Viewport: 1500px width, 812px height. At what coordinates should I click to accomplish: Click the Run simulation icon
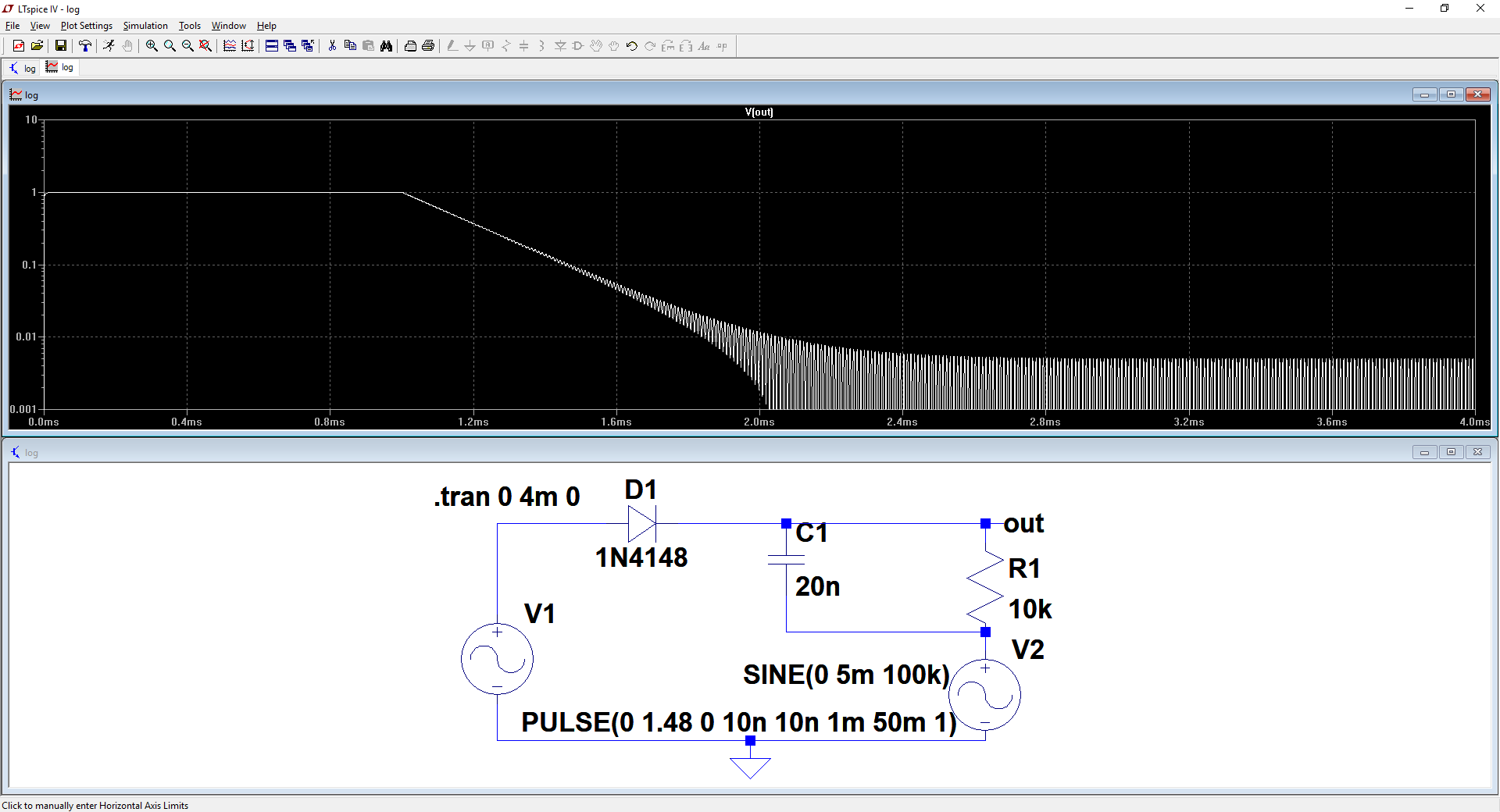(x=109, y=46)
